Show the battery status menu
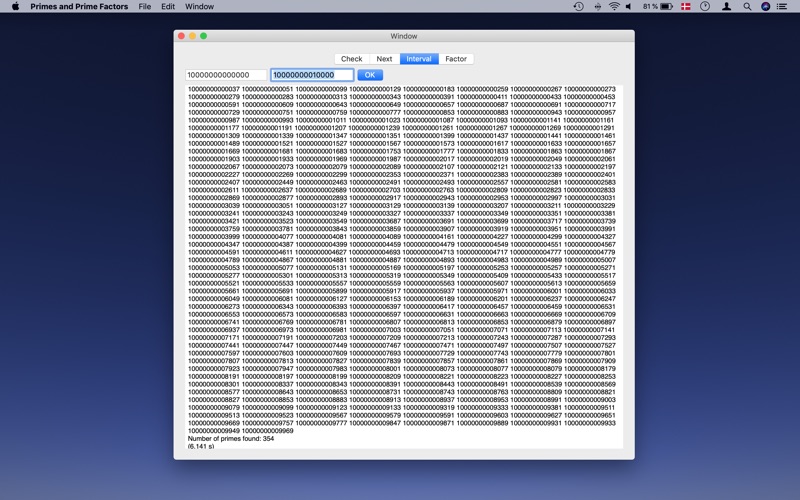Screen dimensions: 800x500 (x=658, y=7)
